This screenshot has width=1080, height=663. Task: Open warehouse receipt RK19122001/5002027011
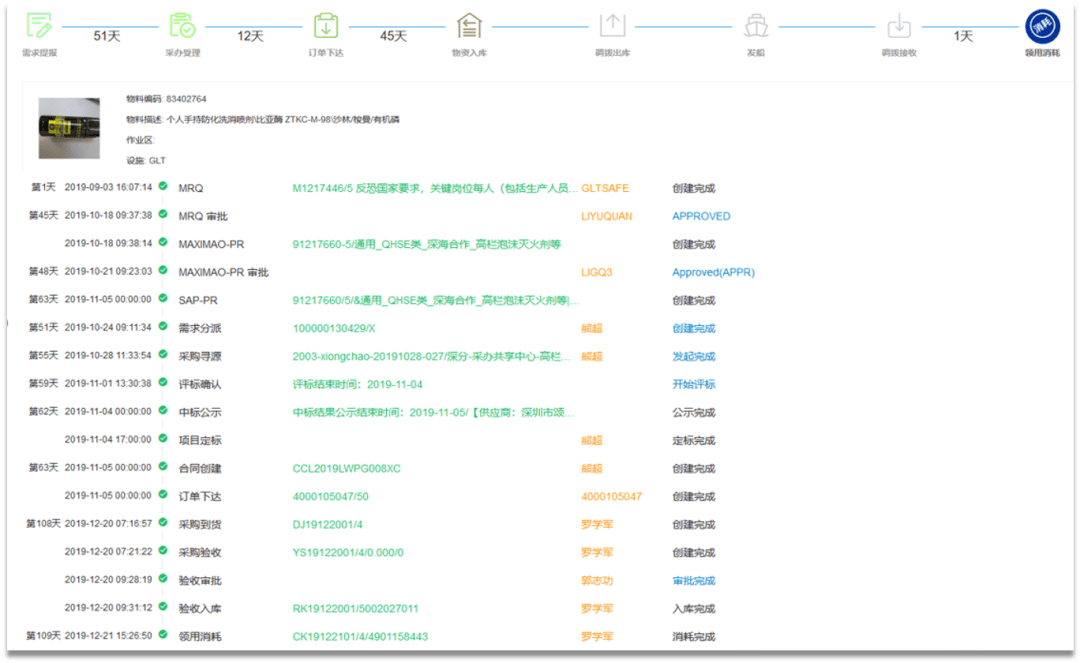pos(355,609)
